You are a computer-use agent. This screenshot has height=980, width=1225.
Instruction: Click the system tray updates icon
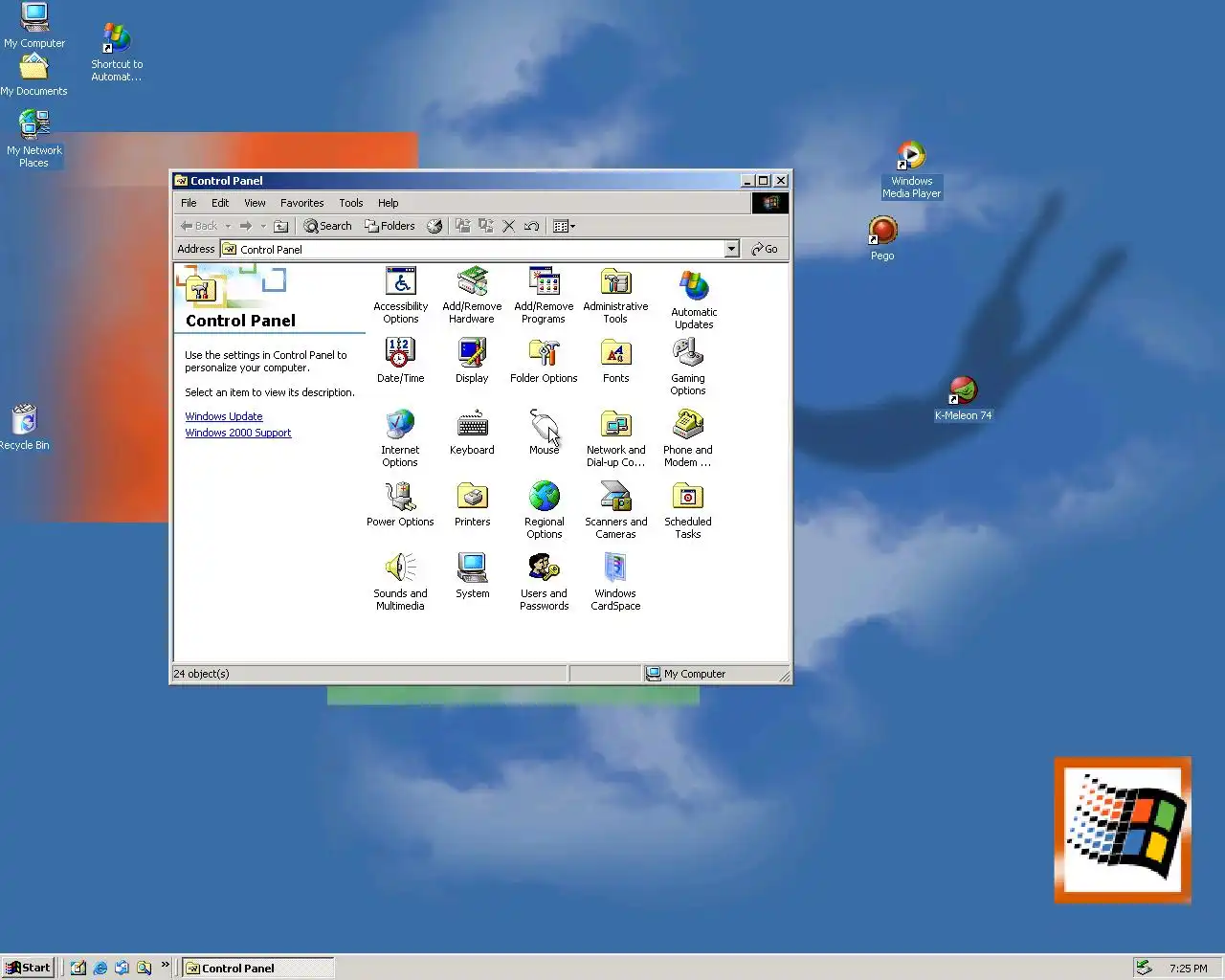click(x=1145, y=968)
